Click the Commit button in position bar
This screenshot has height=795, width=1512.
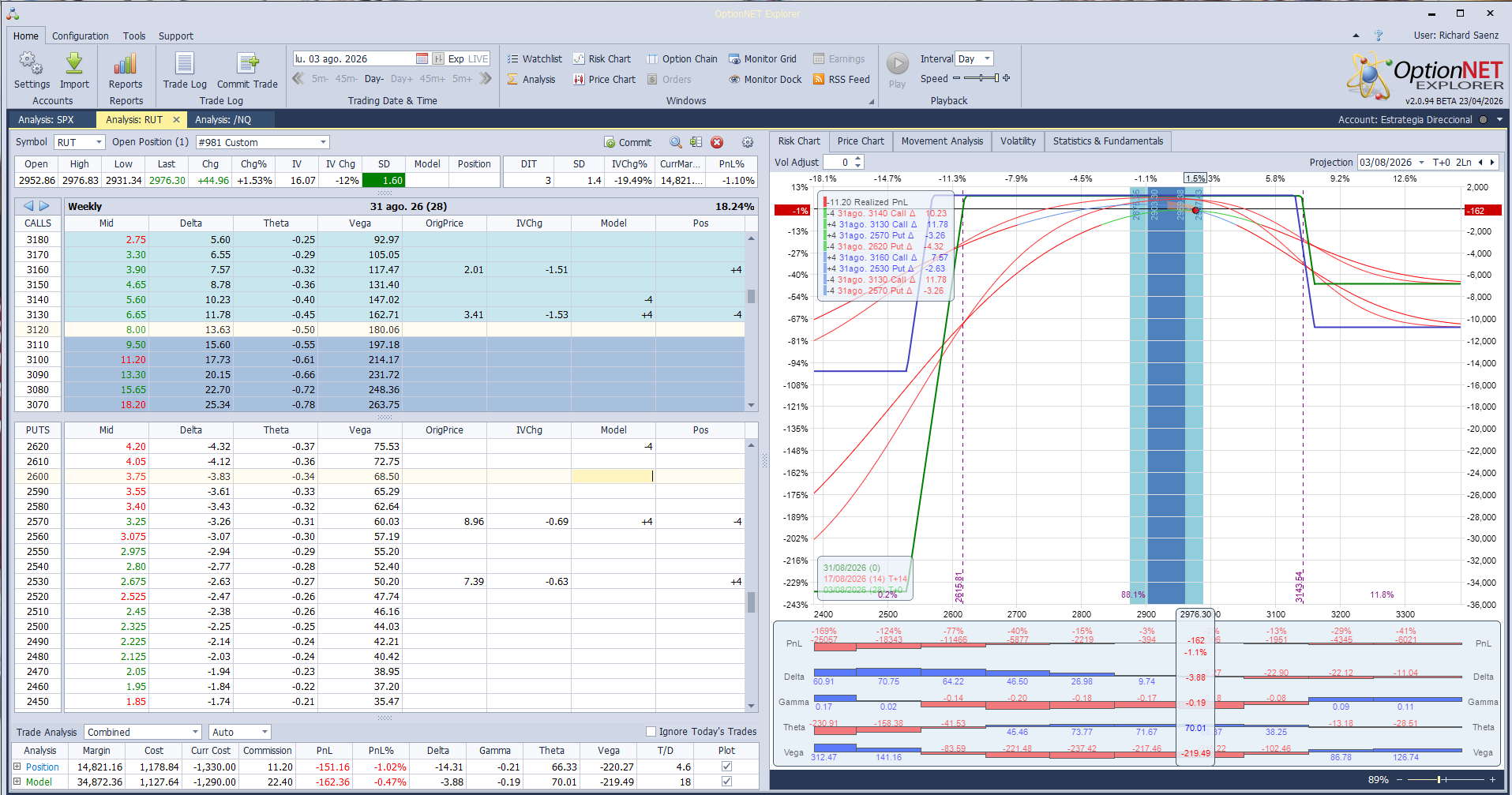point(628,142)
